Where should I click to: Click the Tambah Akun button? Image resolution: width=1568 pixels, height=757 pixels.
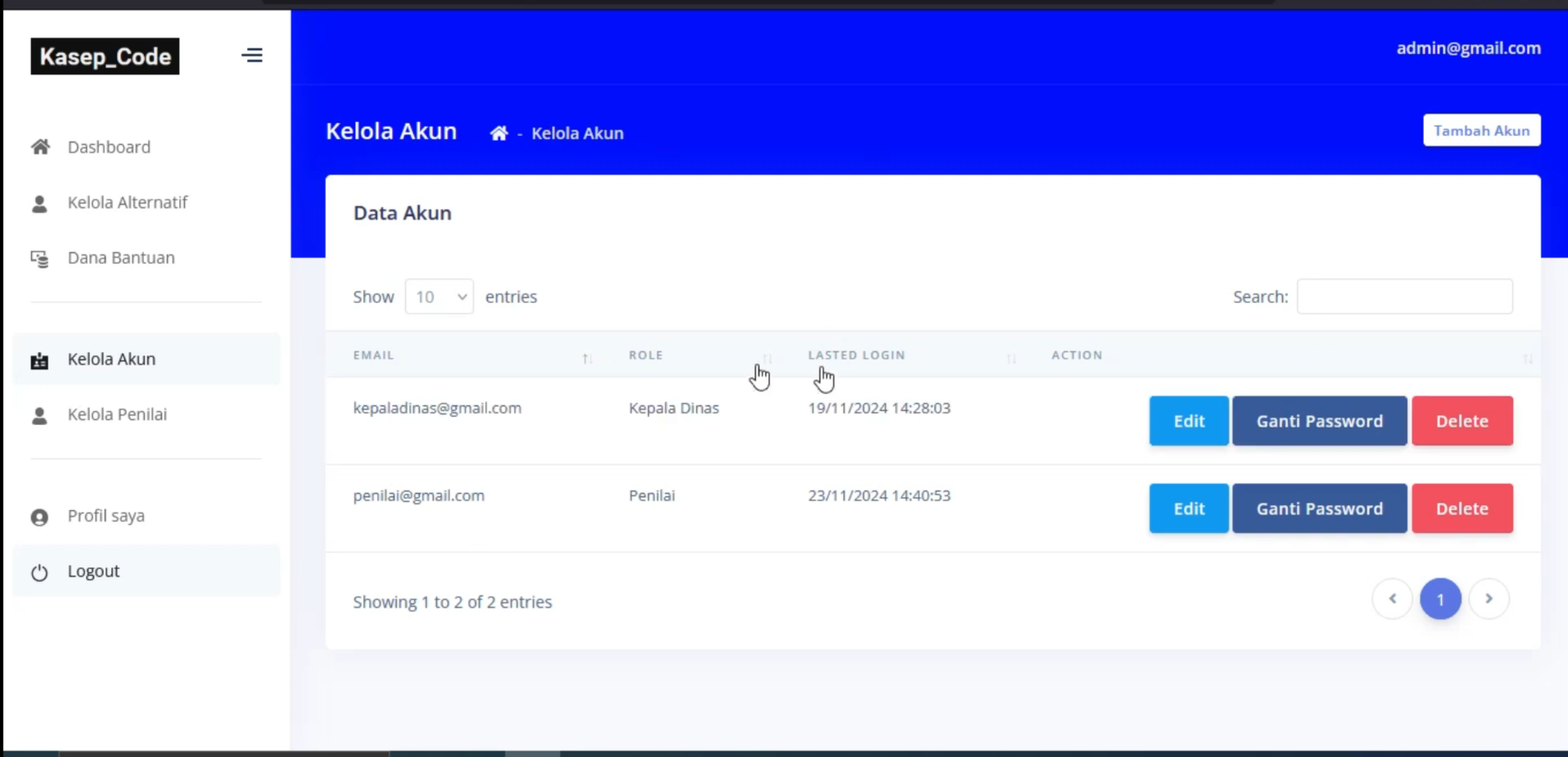pyautogui.click(x=1482, y=130)
